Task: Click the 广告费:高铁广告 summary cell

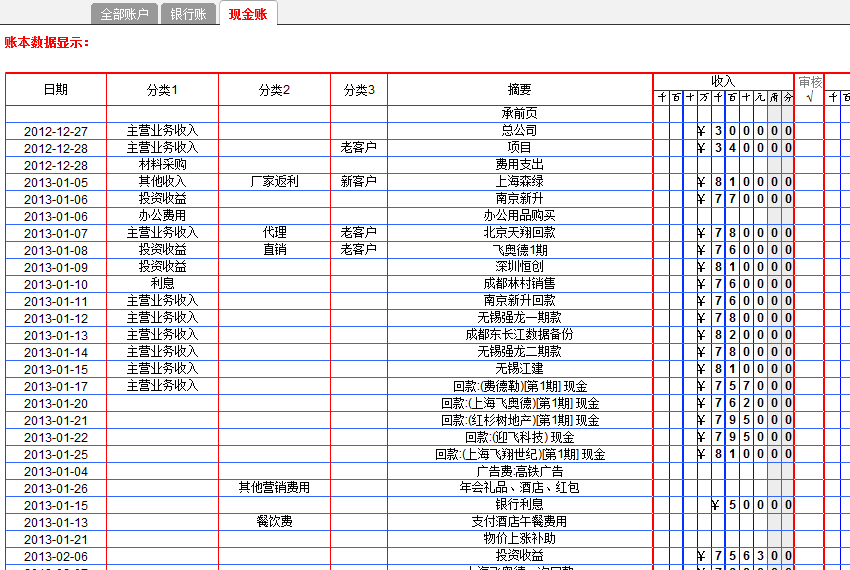Action: 520,471
